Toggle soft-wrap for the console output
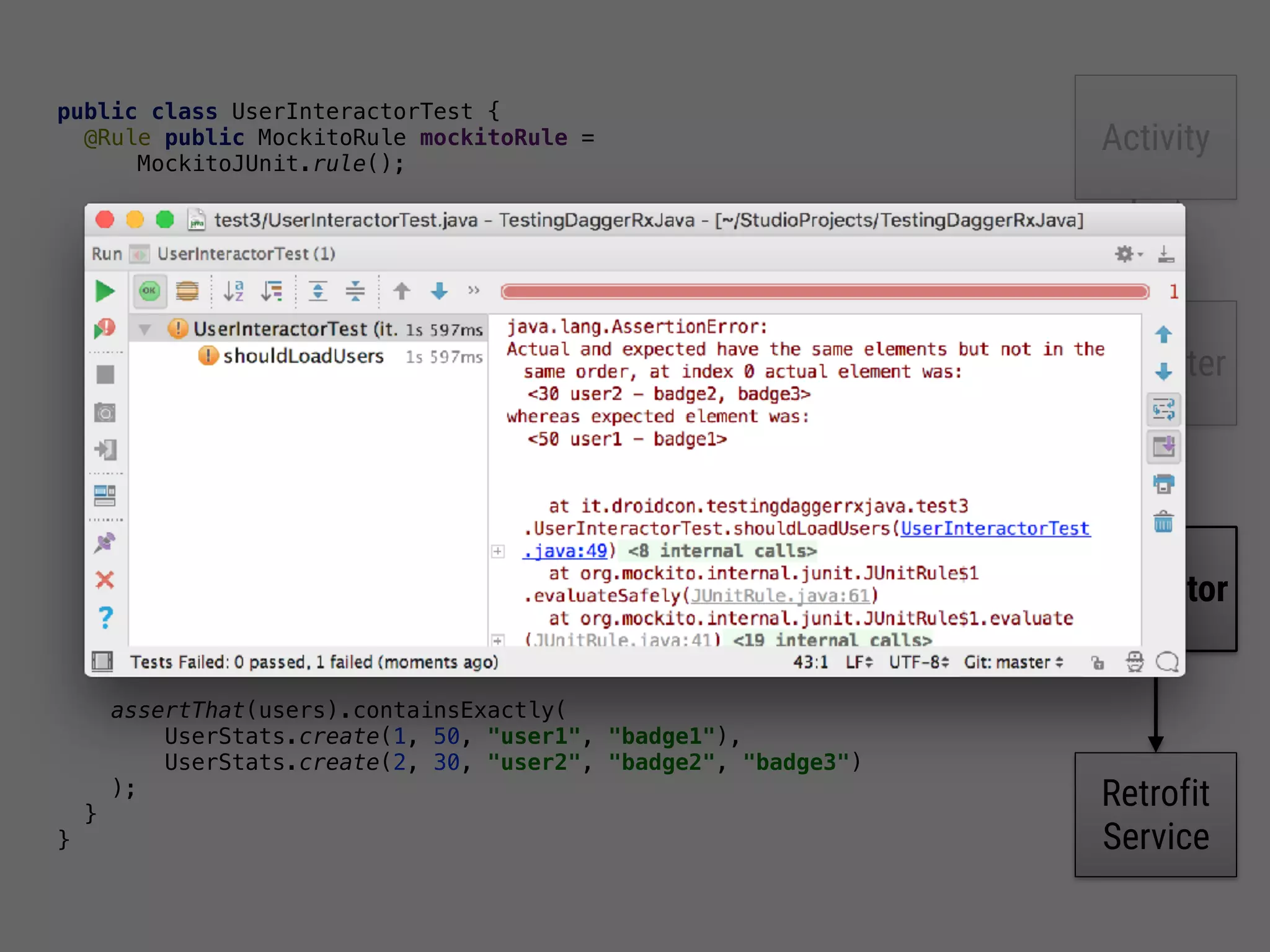 tap(1163, 410)
